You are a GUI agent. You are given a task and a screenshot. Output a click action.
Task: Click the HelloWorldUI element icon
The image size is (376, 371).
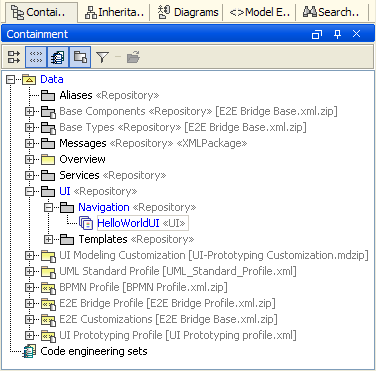click(x=86, y=223)
